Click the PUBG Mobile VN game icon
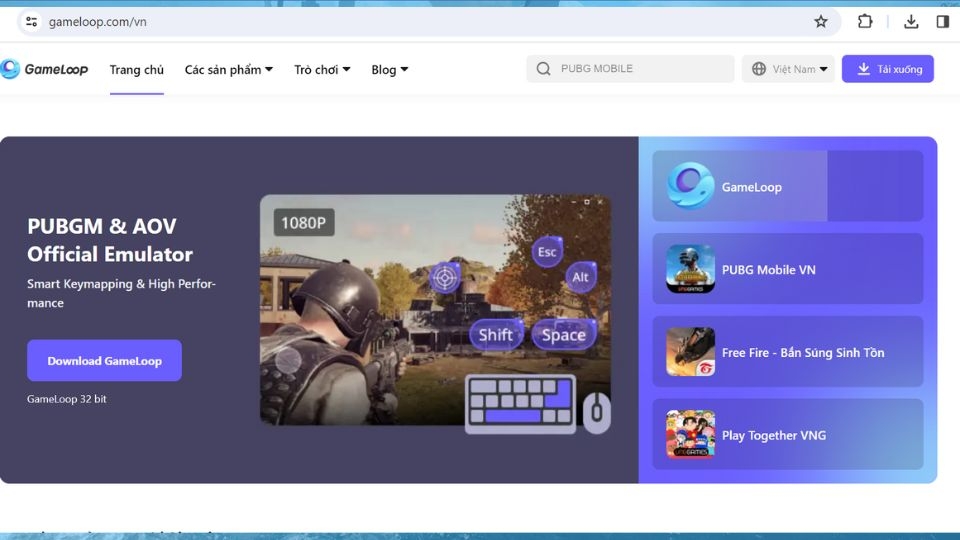 (x=690, y=269)
